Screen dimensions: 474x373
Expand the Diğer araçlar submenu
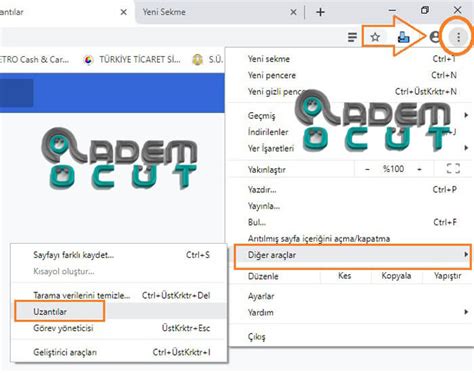pos(353,255)
